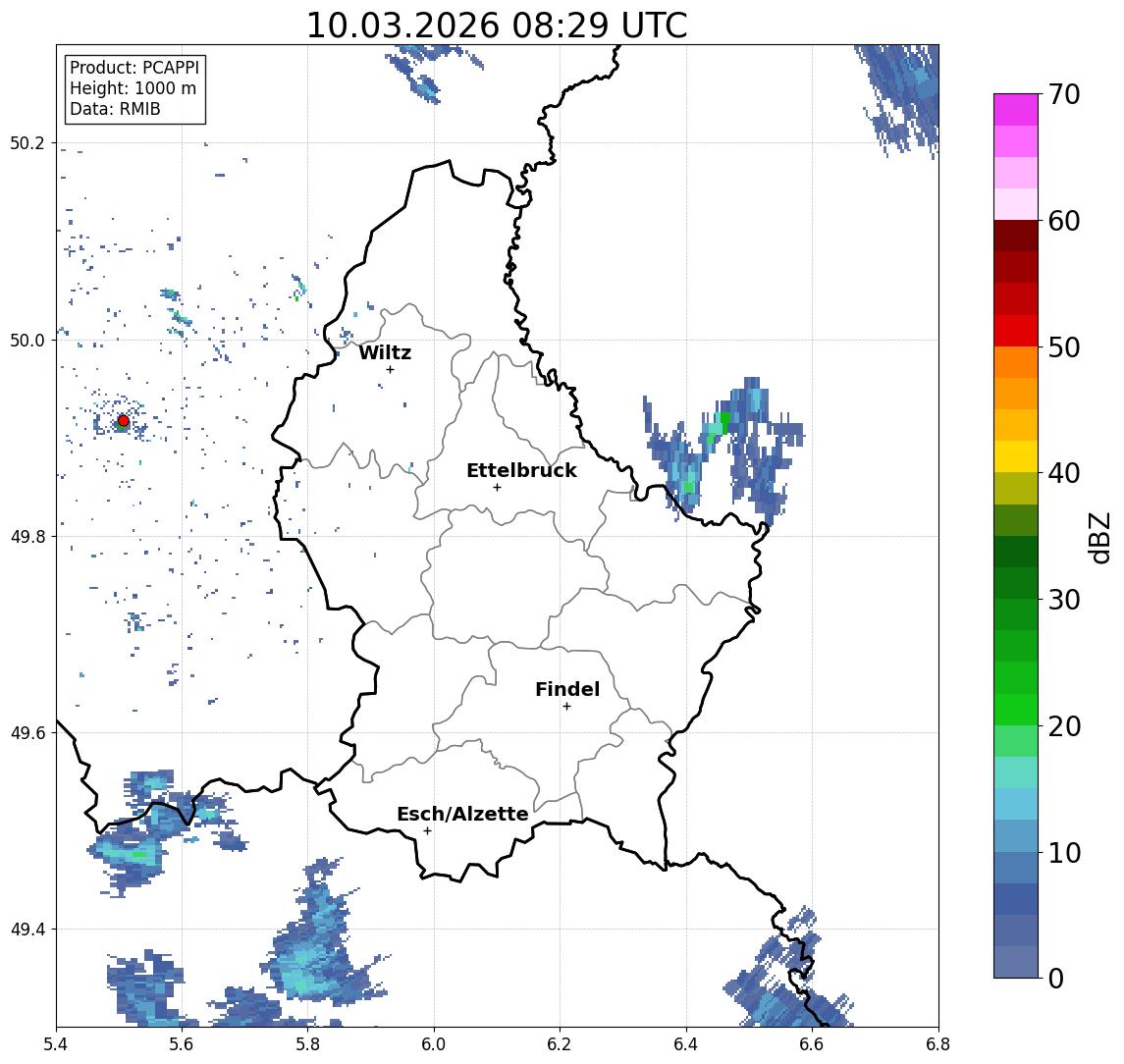Viewport: 1124px width, 1064px height.
Task: Click the colorbar tick label 60
Action: coord(1064,221)
